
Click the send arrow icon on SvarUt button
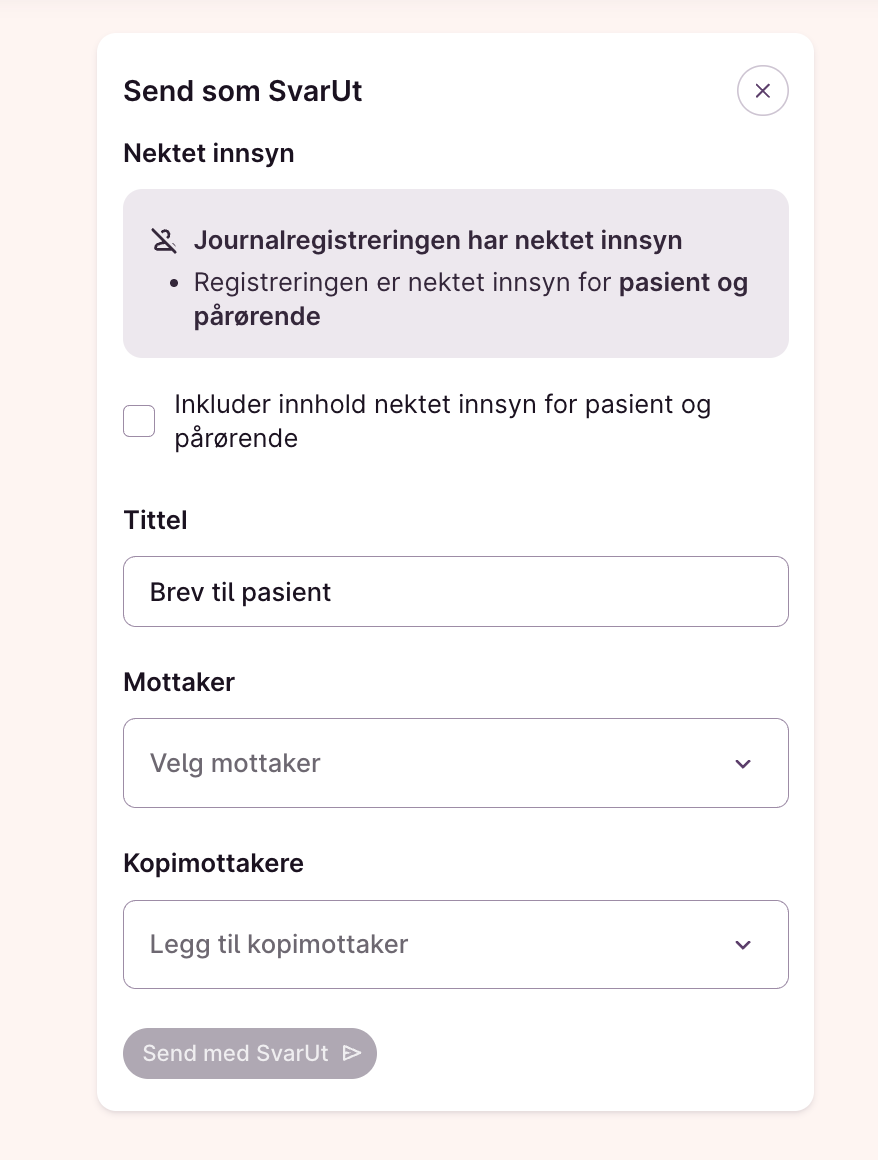pos(351,1053)
